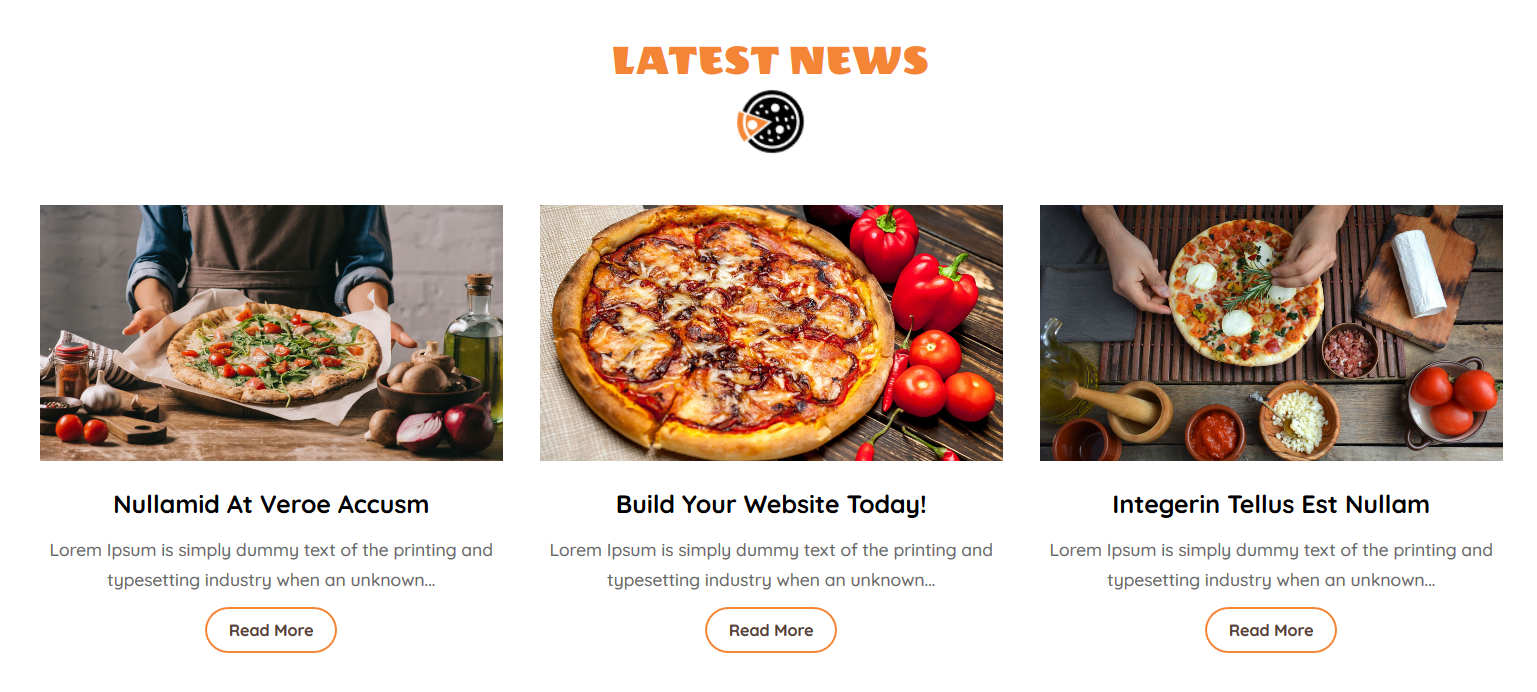The image size is (1537, 692).
Task: Open the hands decorating pizza image
Action: coord(1271,333)
